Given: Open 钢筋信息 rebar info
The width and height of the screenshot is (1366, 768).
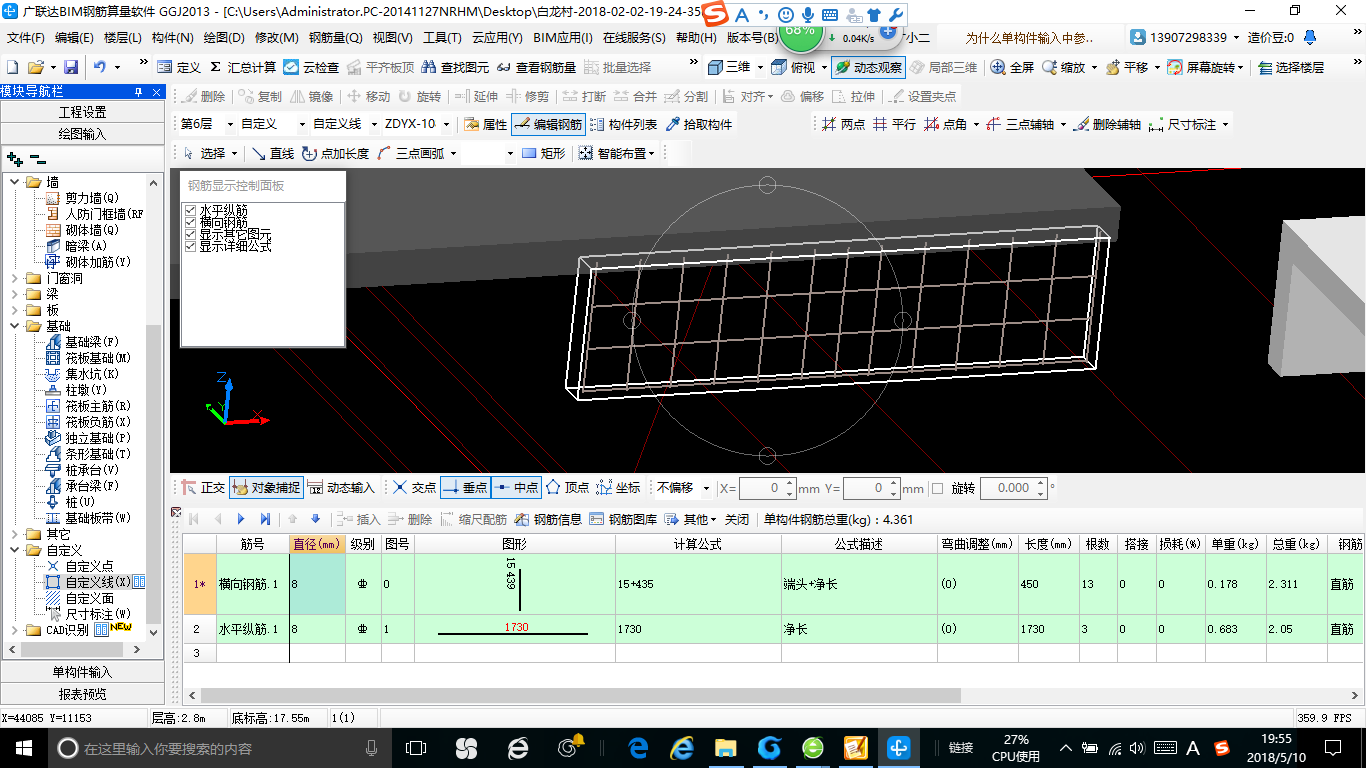Looking at the screenshot, I should pos(548,519).
